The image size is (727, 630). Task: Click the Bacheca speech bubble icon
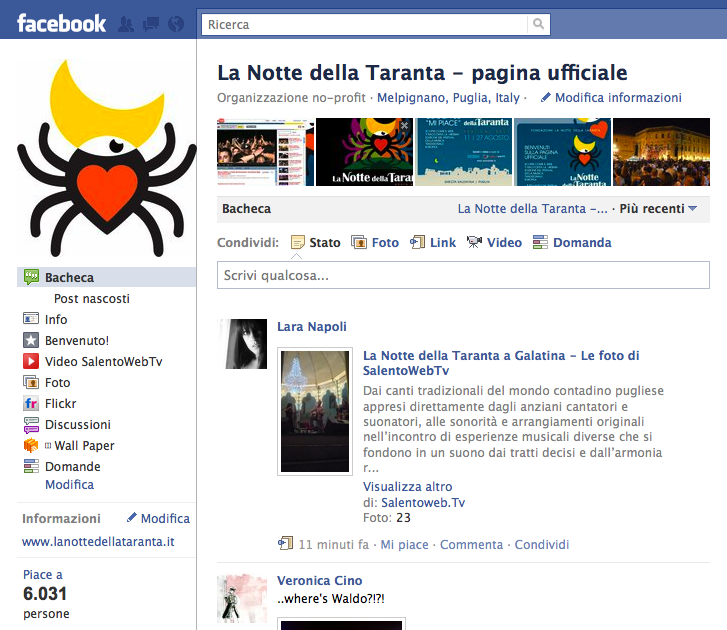(31, 277)
